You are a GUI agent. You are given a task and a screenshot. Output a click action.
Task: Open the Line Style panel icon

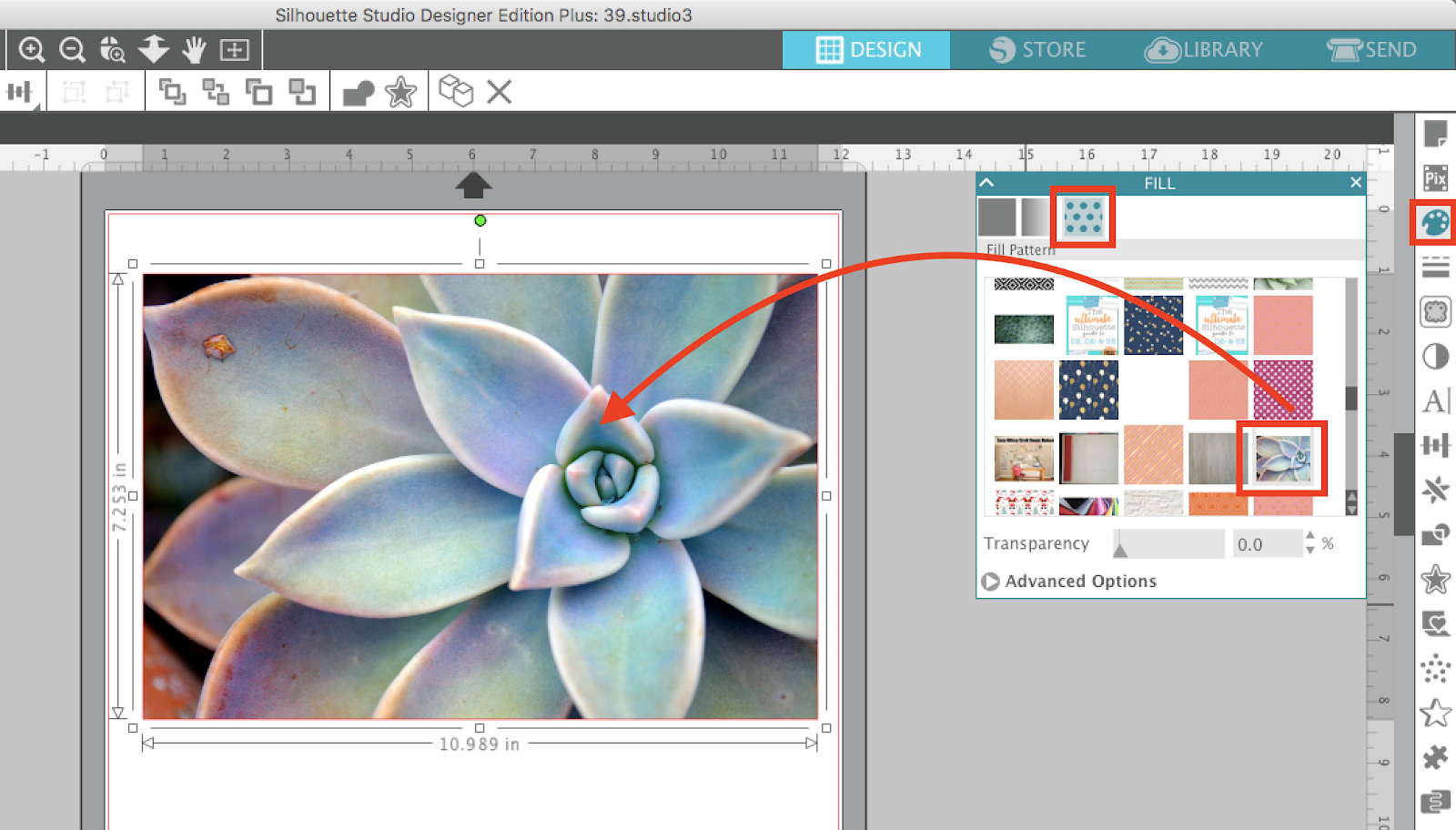(1435, 267)
